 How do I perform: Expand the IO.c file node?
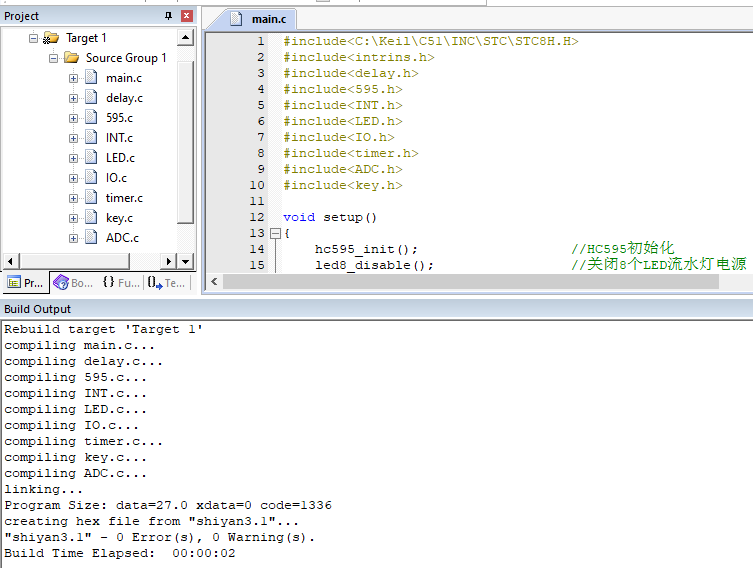point(73,178)
